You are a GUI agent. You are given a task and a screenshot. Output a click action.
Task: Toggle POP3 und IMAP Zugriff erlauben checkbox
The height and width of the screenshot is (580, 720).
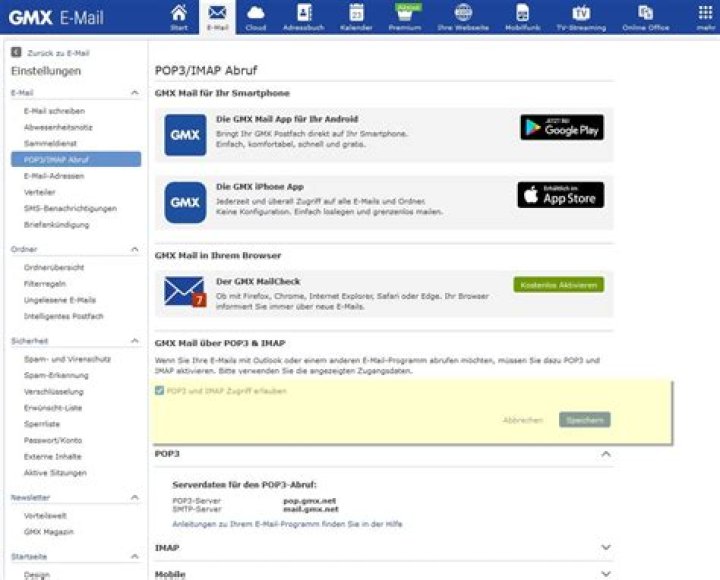(159, 391)
